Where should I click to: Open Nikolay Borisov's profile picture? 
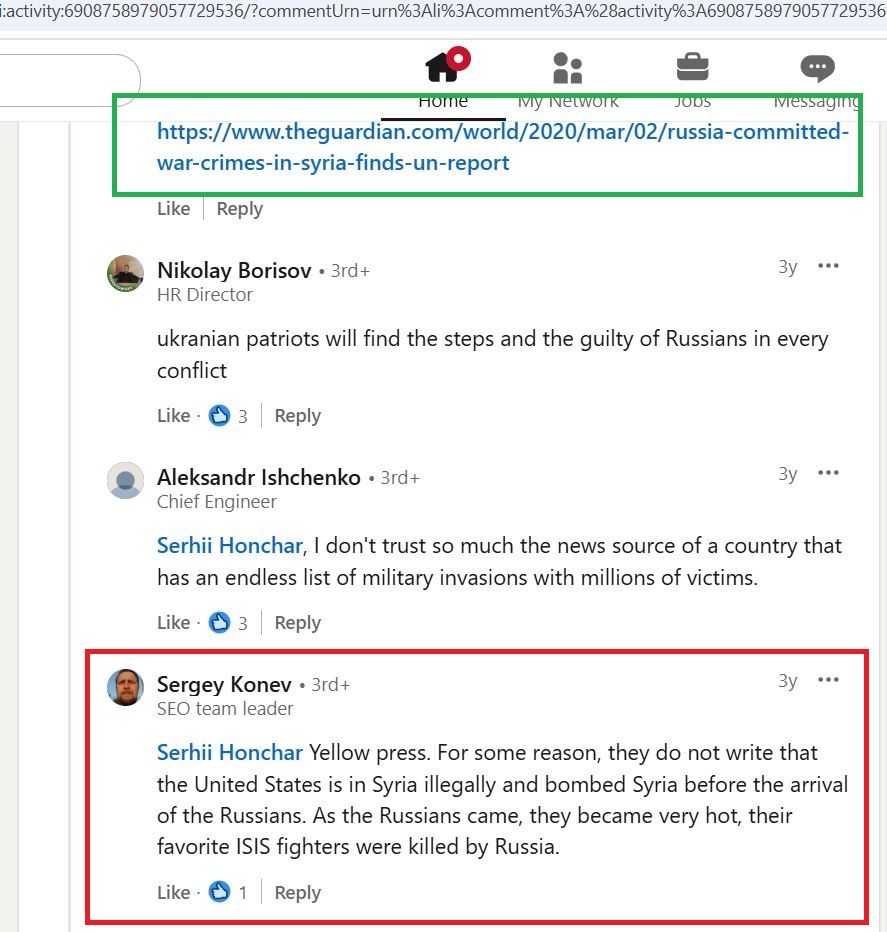coord(125,274)
